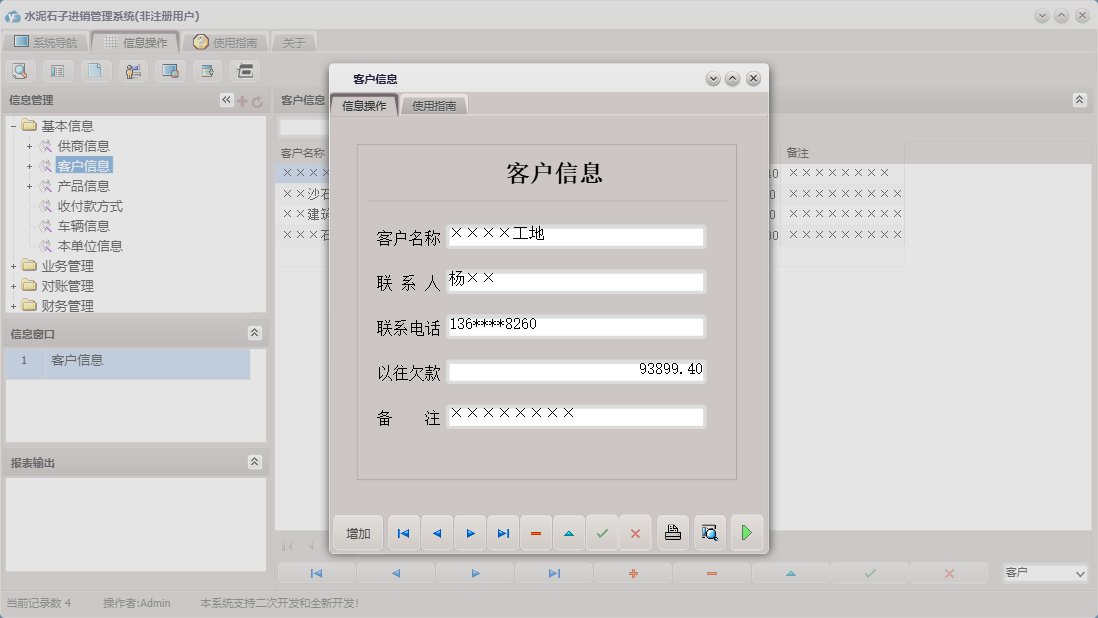Delete the record using red minus icon

coord(536,533)
